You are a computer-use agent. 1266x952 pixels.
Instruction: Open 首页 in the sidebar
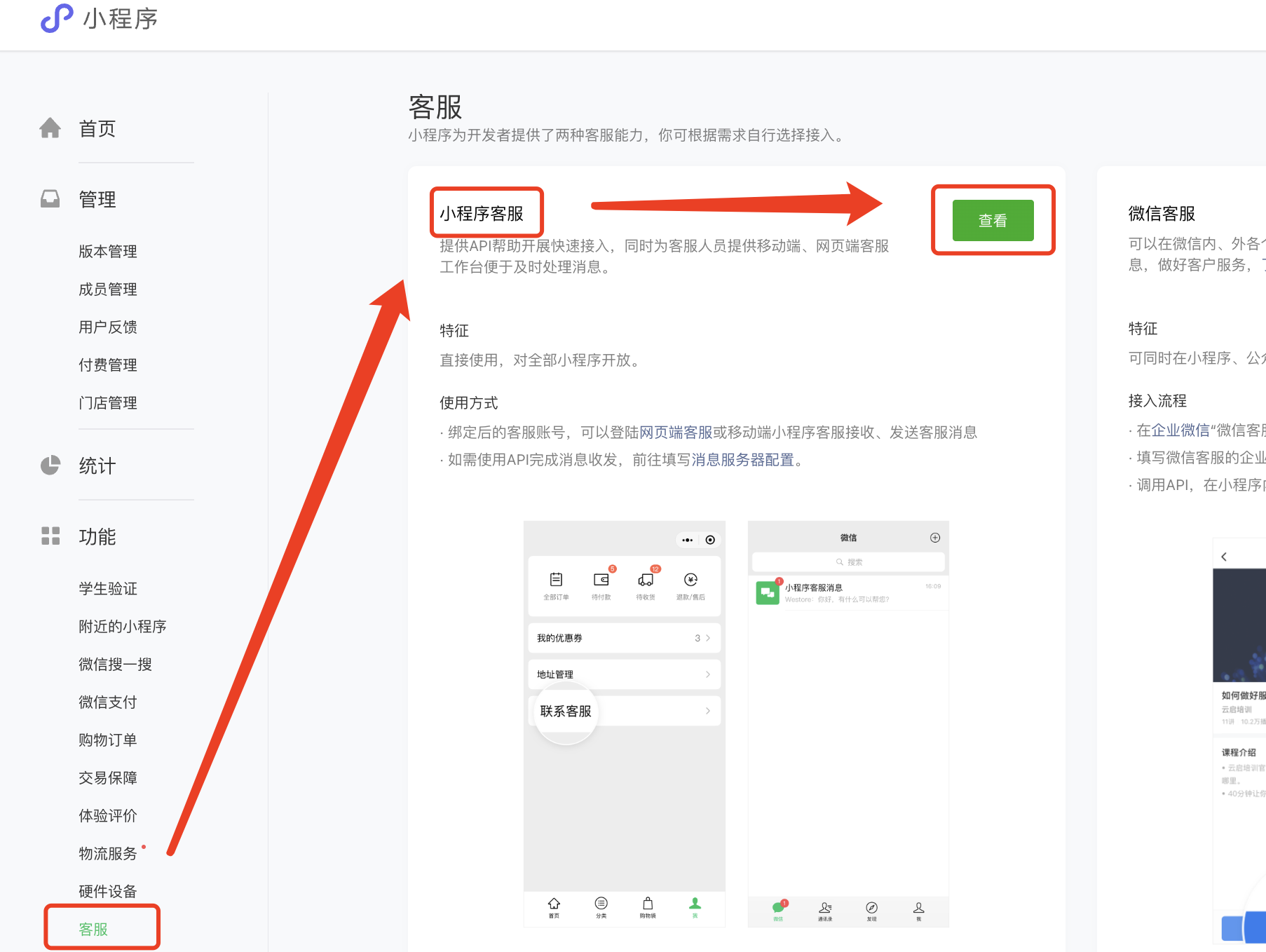click(x=97, y=129)
